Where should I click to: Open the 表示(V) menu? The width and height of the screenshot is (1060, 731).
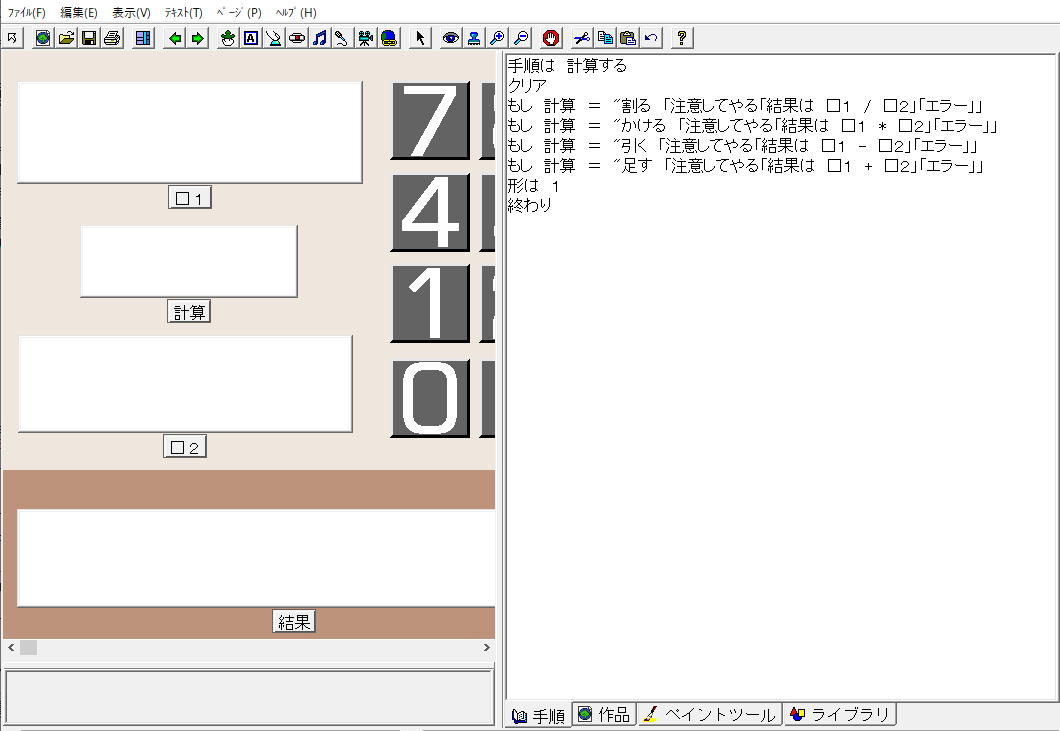point(131,13)
